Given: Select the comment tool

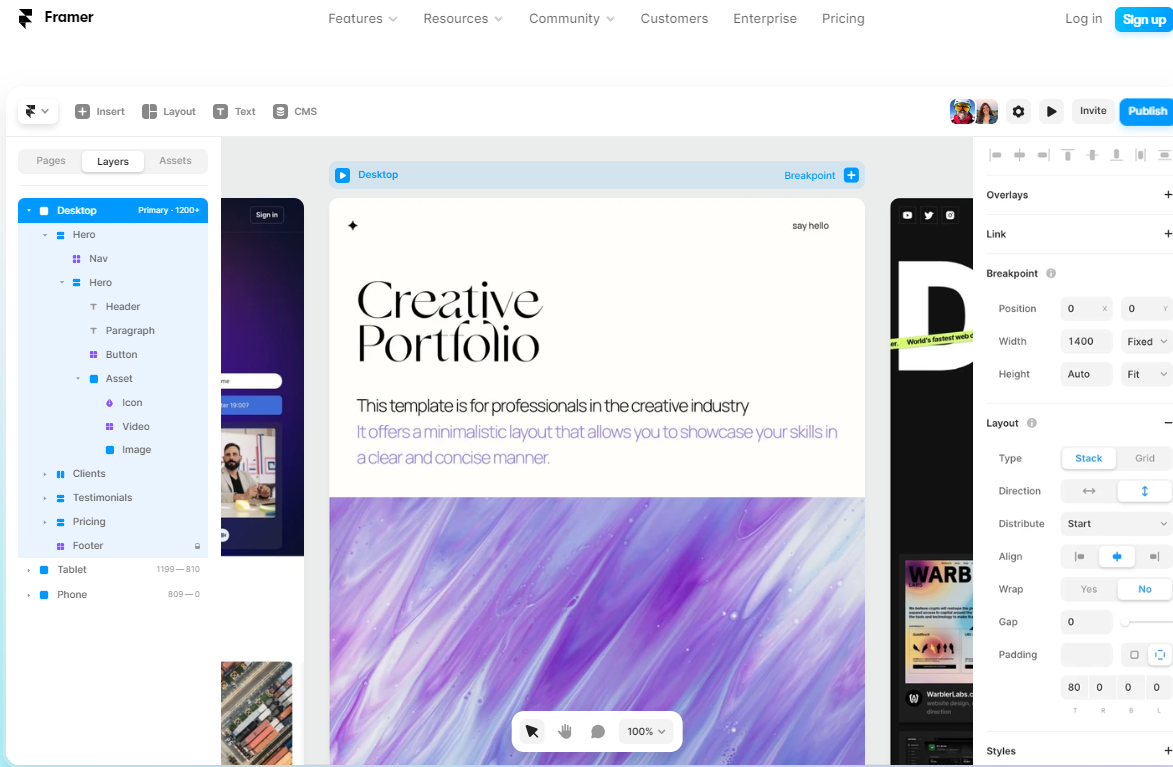Looking at the screenshot, I should 598,731.
